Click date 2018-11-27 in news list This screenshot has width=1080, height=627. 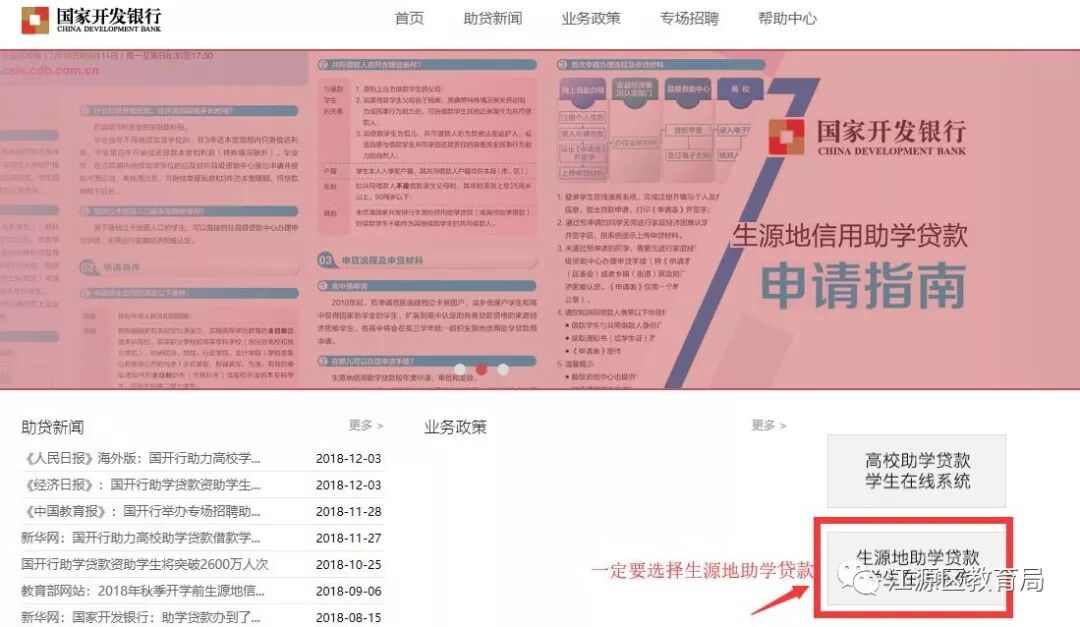click(x=349, y=537)
